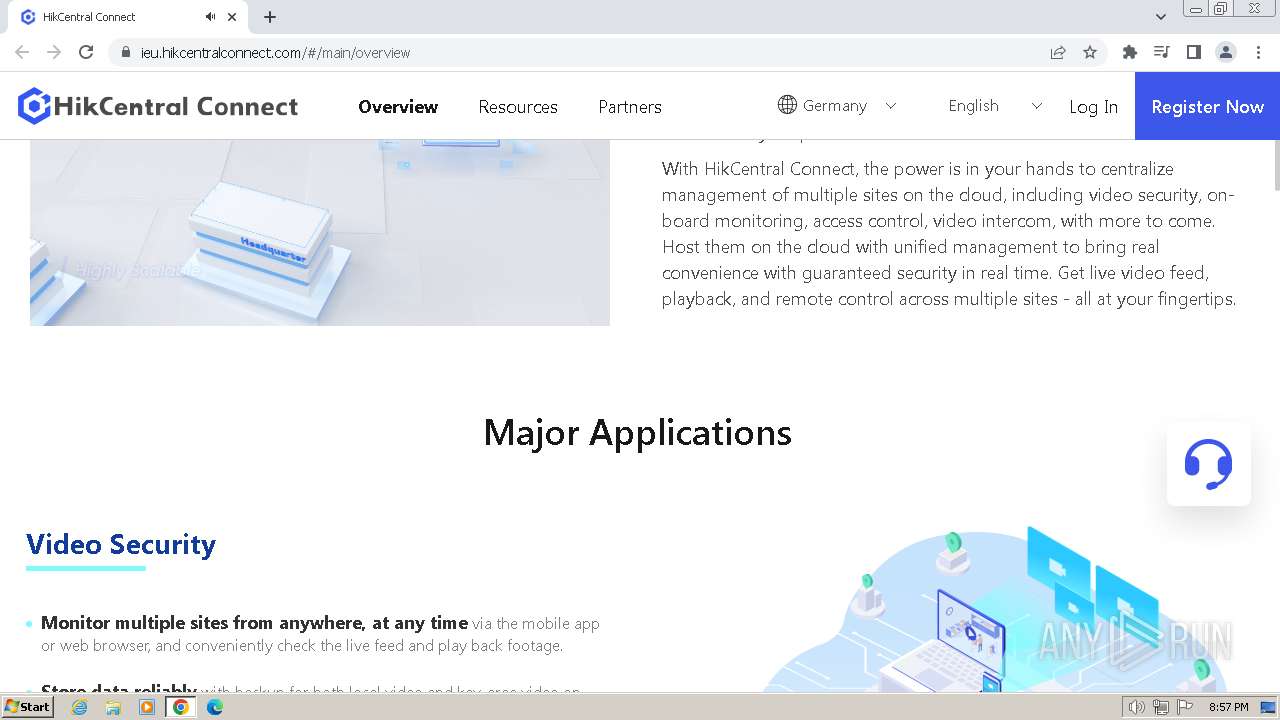Image resolution: width=1280 pixels, height=720 pixels.
Task: Open the media controls icon
Action: click(1162, 52)
